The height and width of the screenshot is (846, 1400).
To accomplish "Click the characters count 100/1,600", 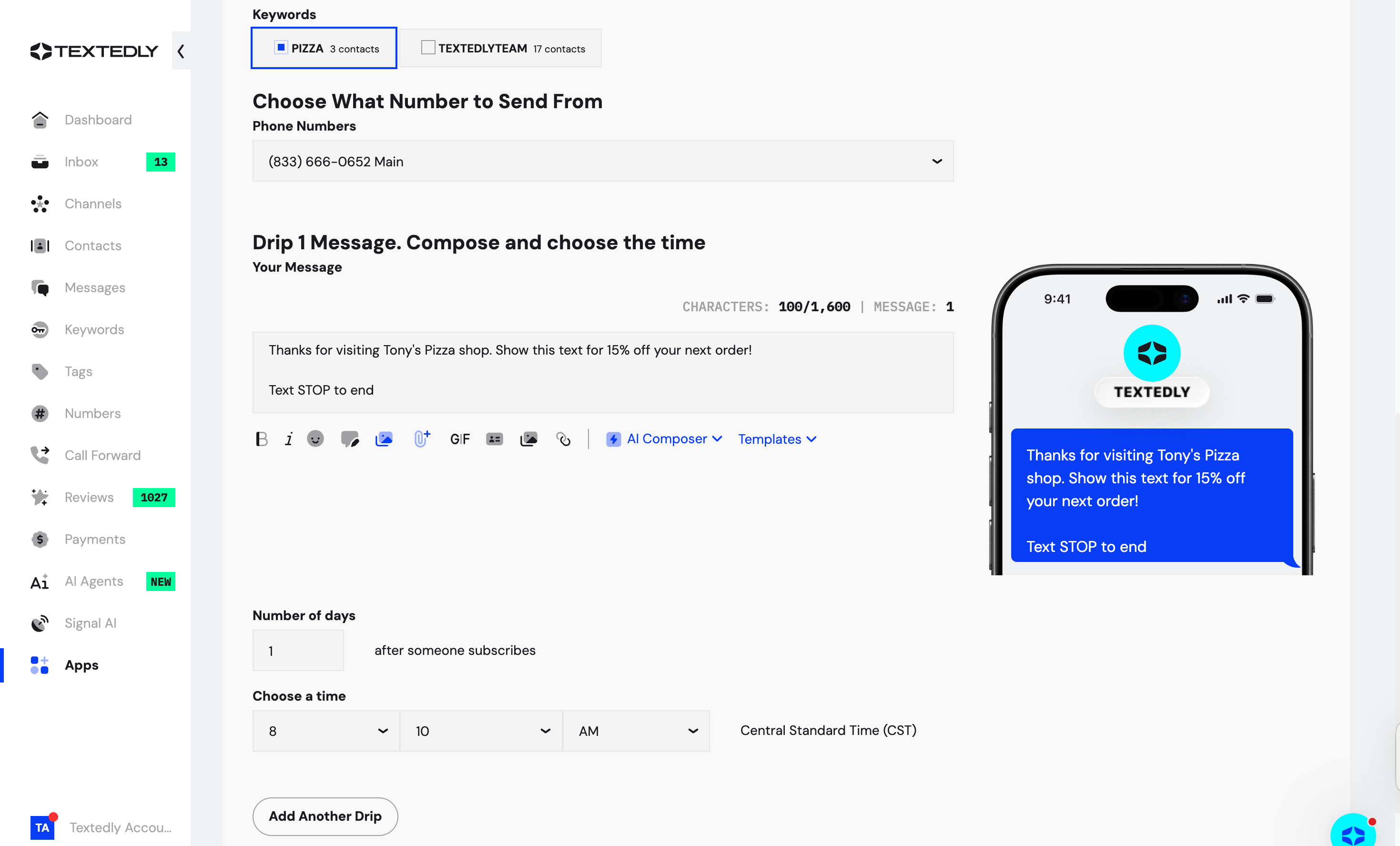I will point(814,306).
